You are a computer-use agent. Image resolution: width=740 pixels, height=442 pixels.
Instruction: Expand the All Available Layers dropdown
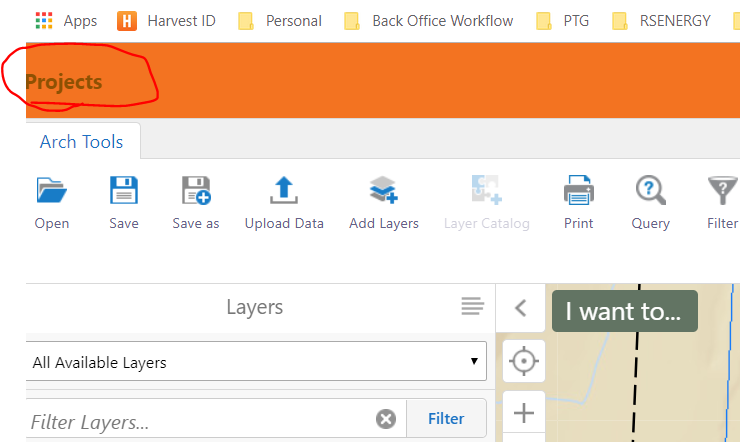[256, 361]
